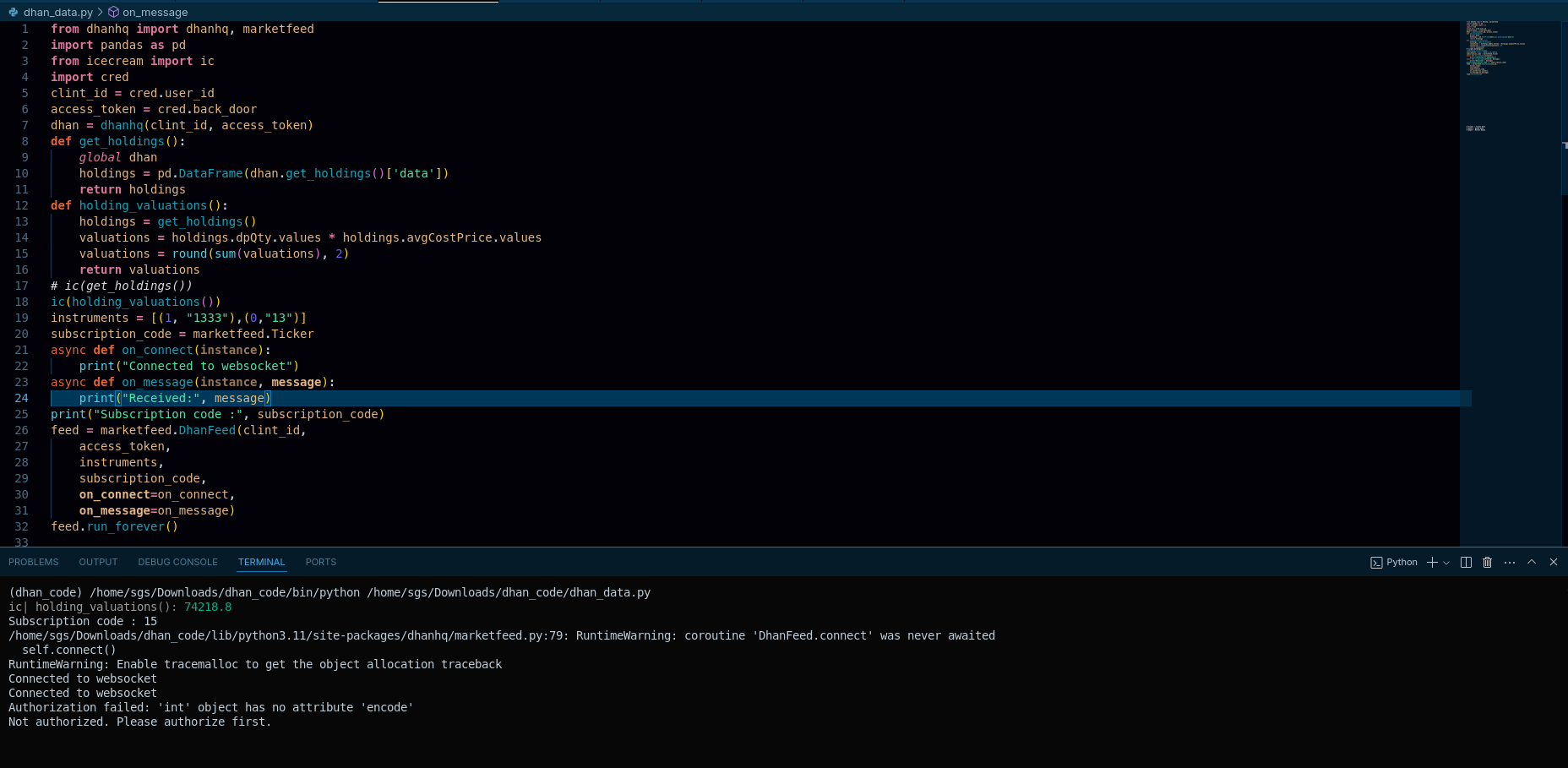Switch to the Problems tab

coord(34,562)
